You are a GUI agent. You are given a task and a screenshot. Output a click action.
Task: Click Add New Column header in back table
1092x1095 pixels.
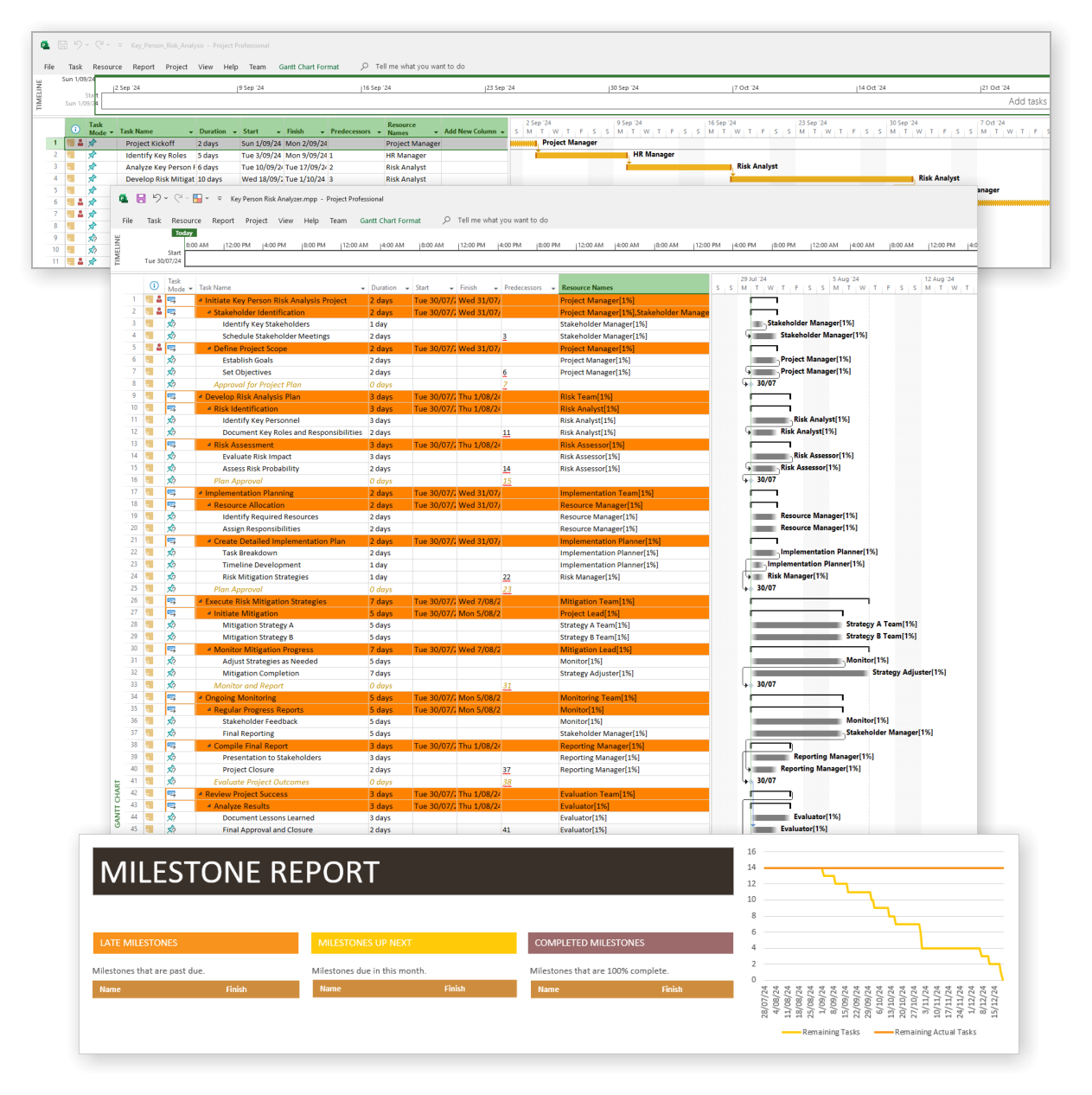(x=470, y=131)
